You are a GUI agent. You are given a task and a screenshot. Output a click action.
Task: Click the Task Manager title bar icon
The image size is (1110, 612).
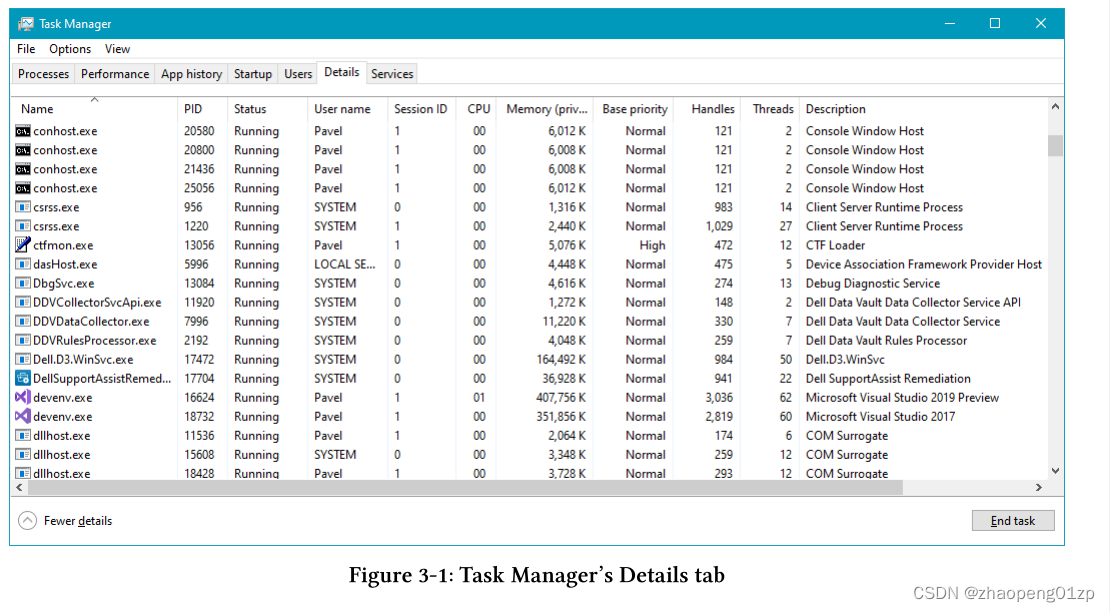tap(25, 23)
